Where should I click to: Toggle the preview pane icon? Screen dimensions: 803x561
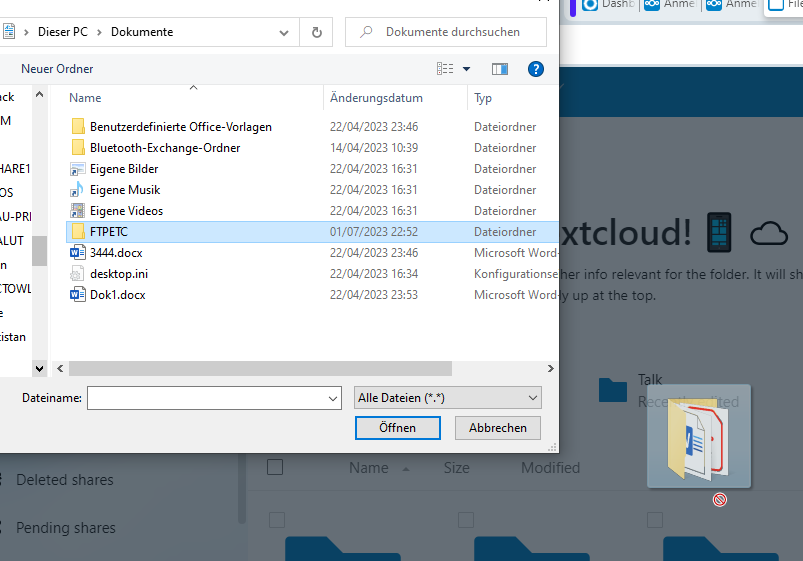(500, 69)
